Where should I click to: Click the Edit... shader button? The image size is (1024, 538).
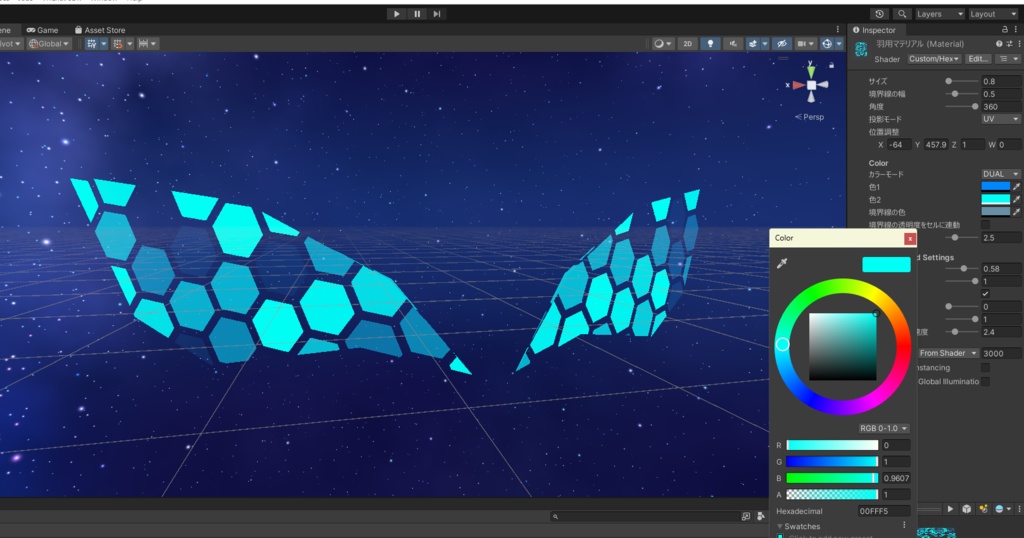click(978, 59)
